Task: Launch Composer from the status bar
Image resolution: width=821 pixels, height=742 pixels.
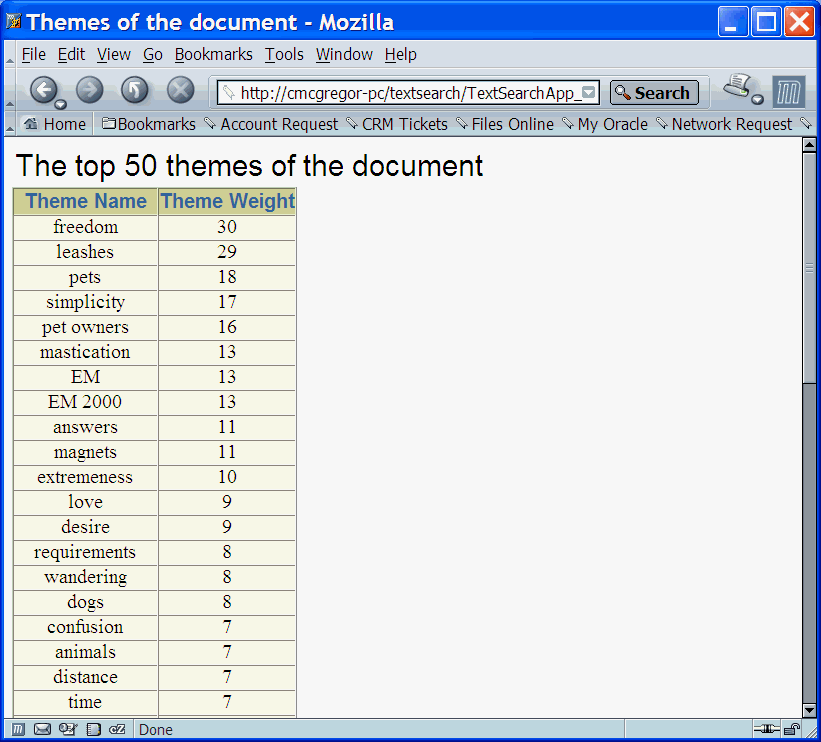Action: [x=68, y=730]
